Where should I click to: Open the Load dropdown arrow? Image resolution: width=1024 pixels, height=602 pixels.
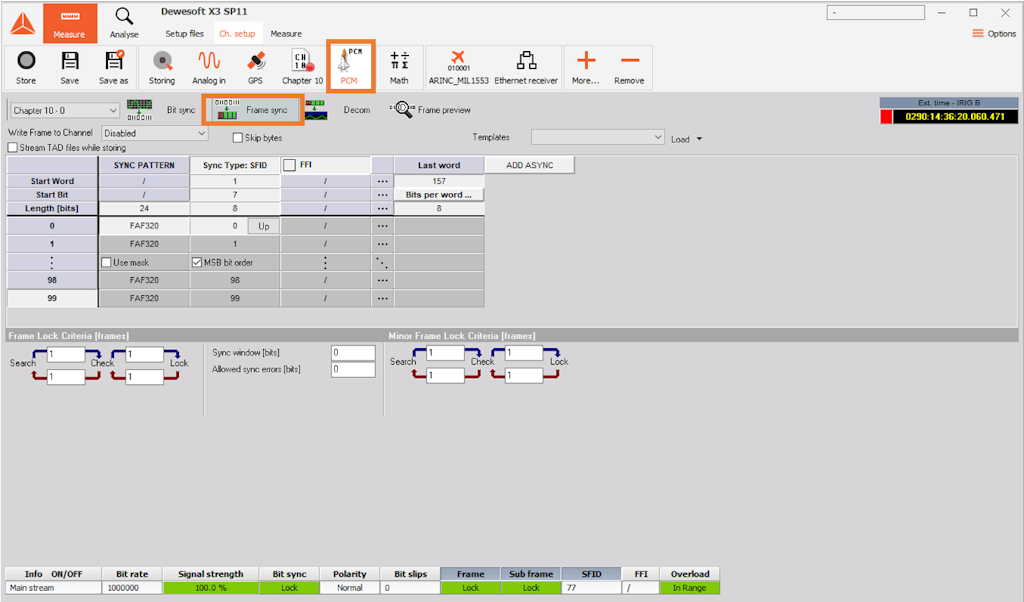click(x=699, y=139)
